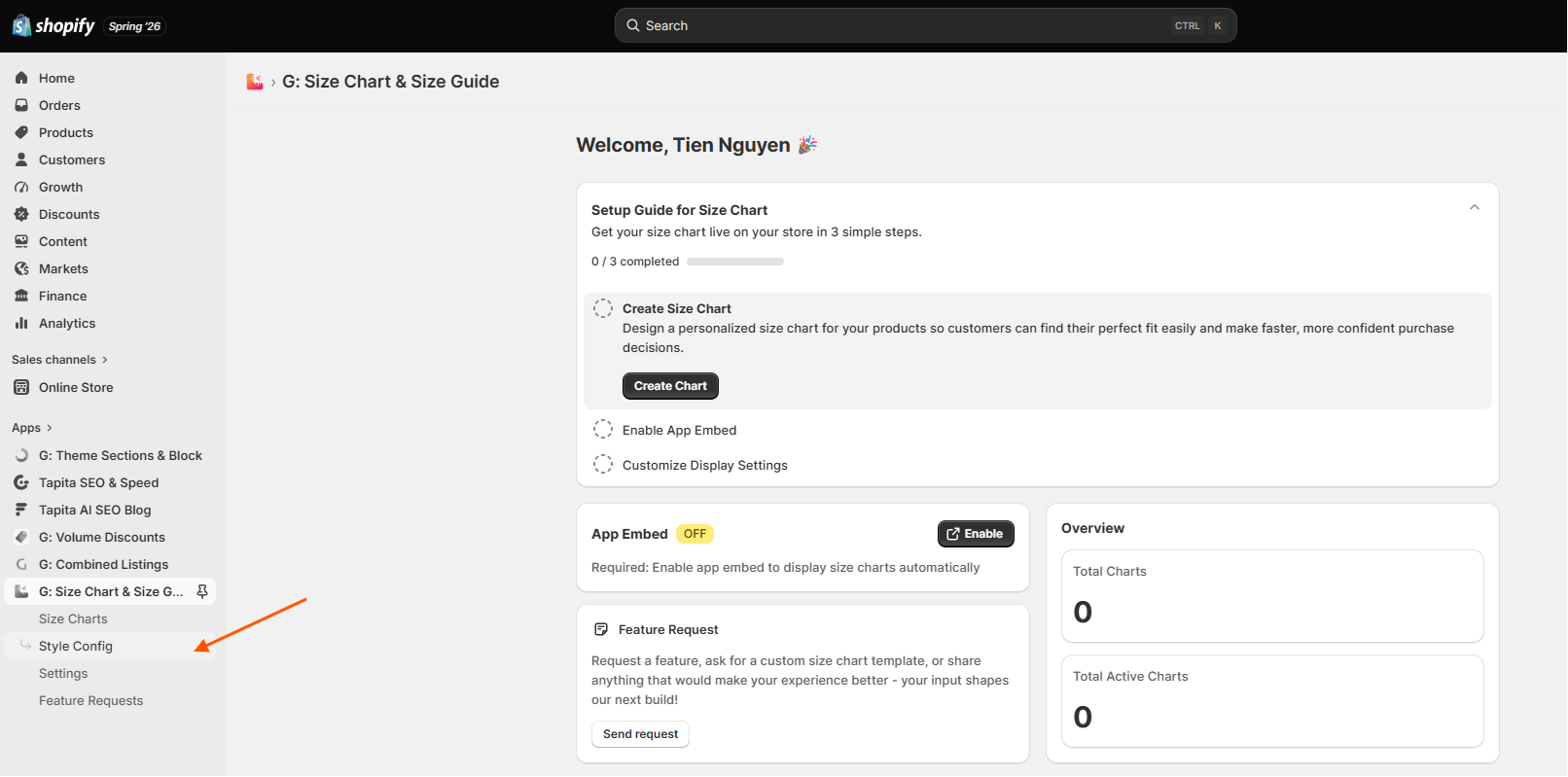
Task: Click the Products tag icon
Action: pyautogui.click(x=21, y=132)
